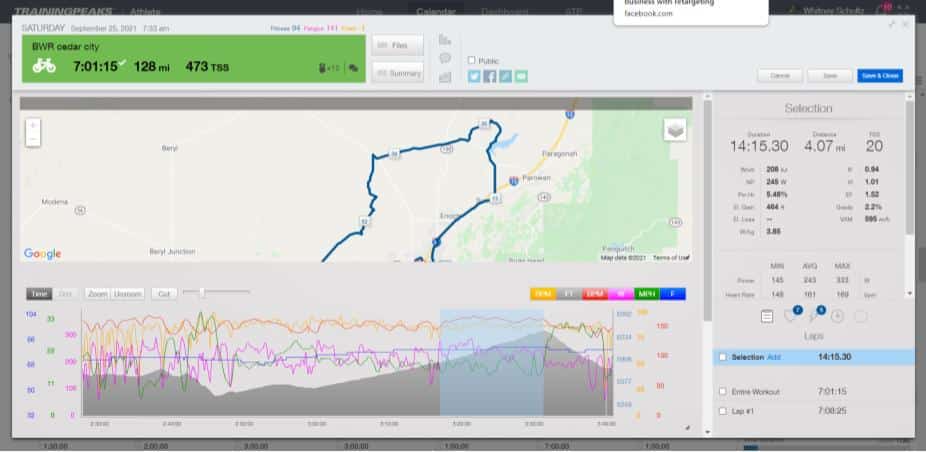Open map layers selector
This screenshot has width=926, height=452.
point(675,130)
